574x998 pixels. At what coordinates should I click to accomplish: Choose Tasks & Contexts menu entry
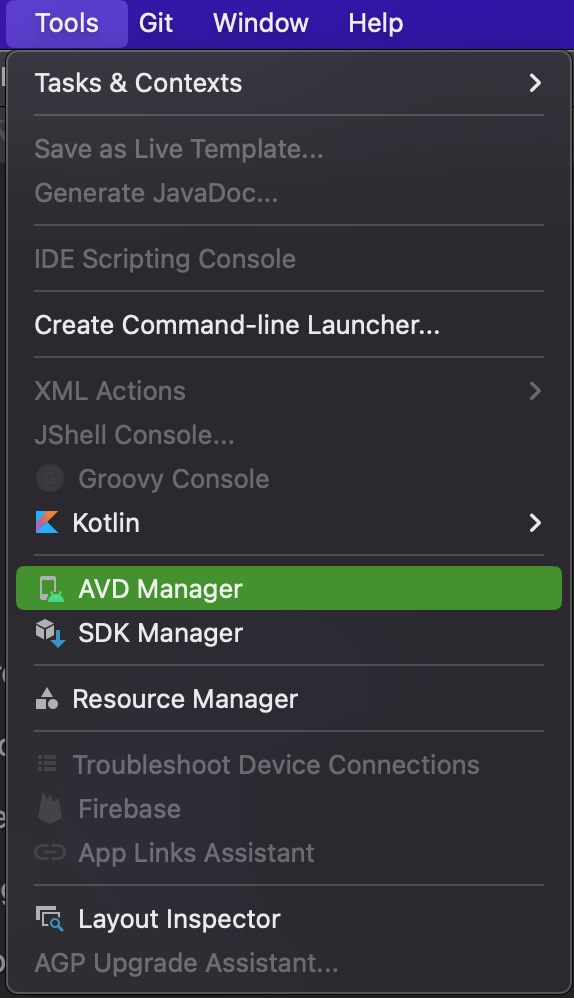click(289, 83)
